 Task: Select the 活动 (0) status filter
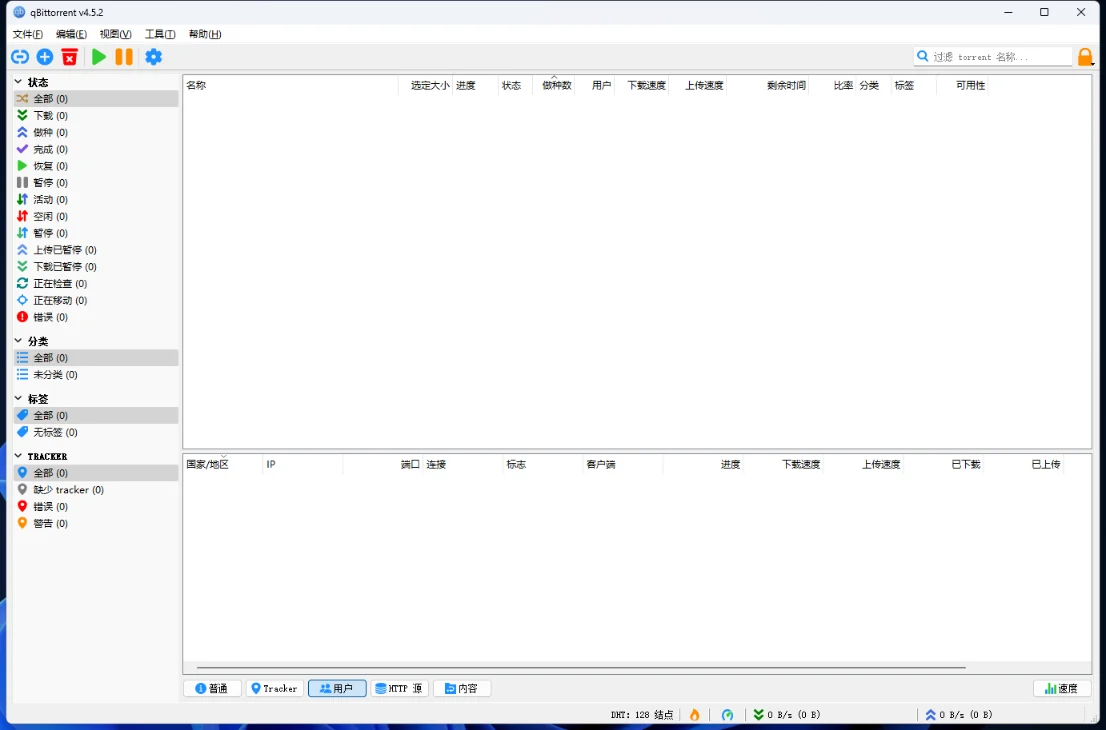click(96, 200)
